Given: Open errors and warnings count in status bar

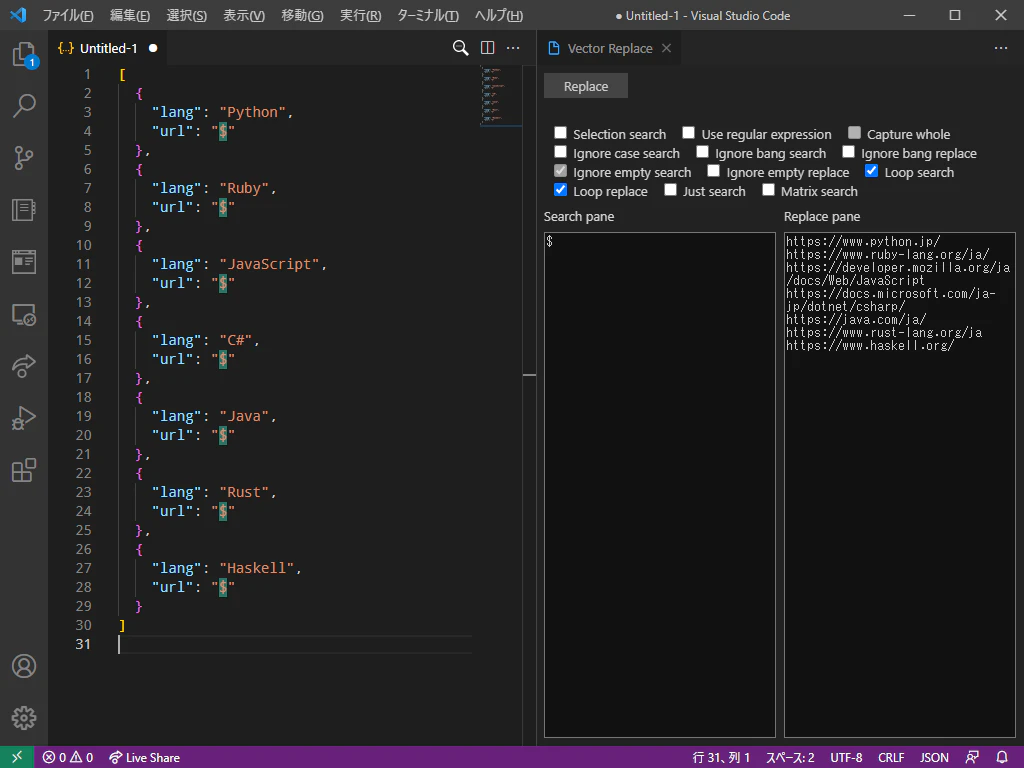Looking at the screenshot, I should pos(68,758).
